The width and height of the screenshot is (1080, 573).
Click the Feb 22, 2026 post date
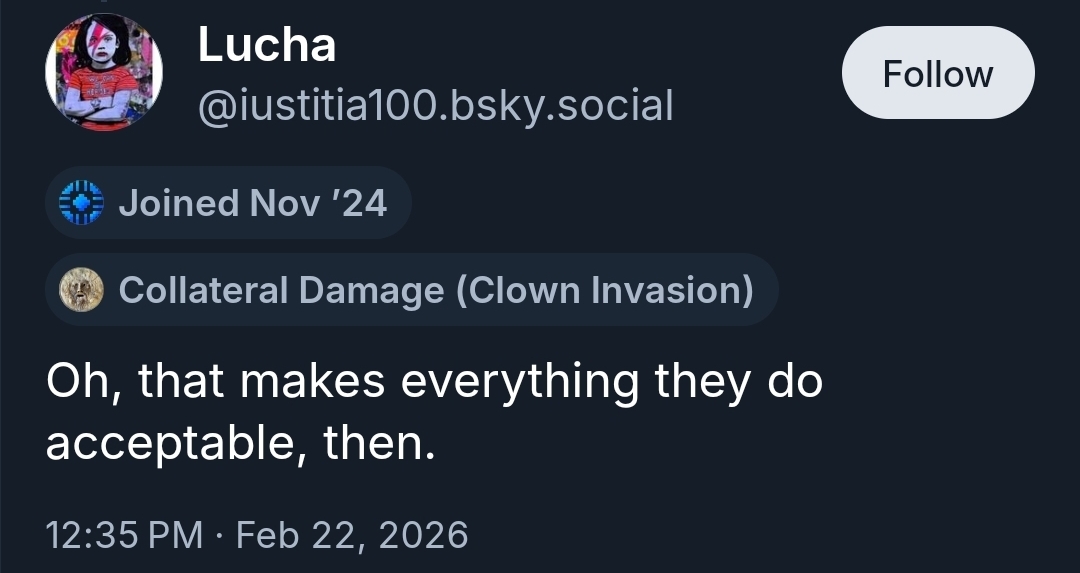point(352,534)
